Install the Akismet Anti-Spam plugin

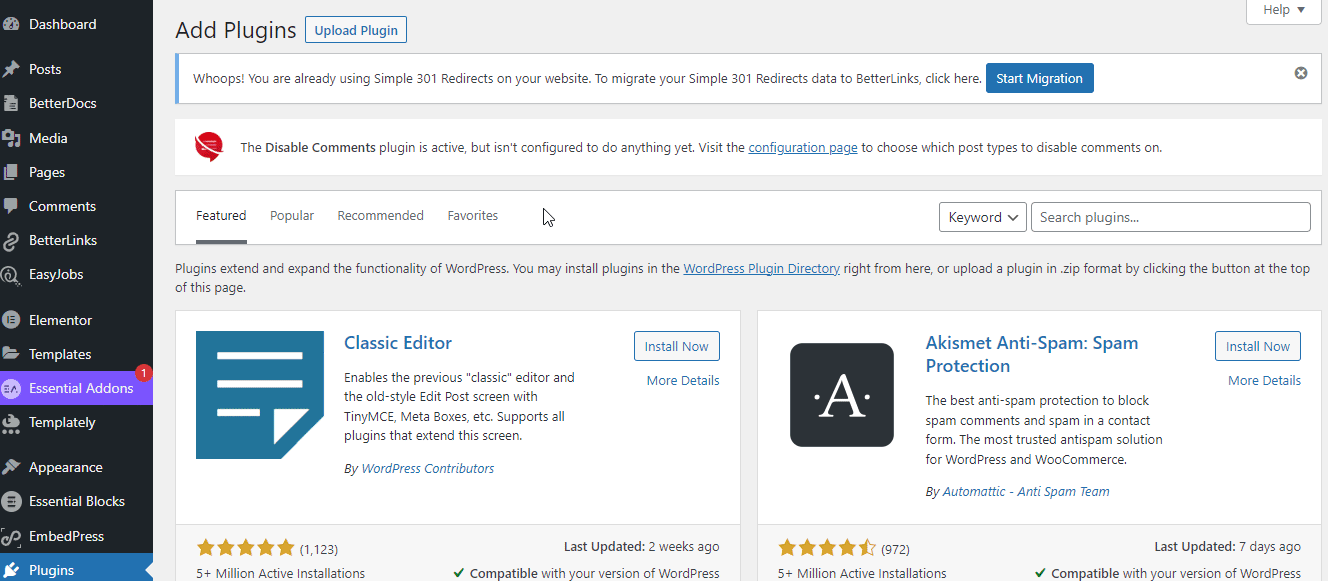[x=1258, y=346]
